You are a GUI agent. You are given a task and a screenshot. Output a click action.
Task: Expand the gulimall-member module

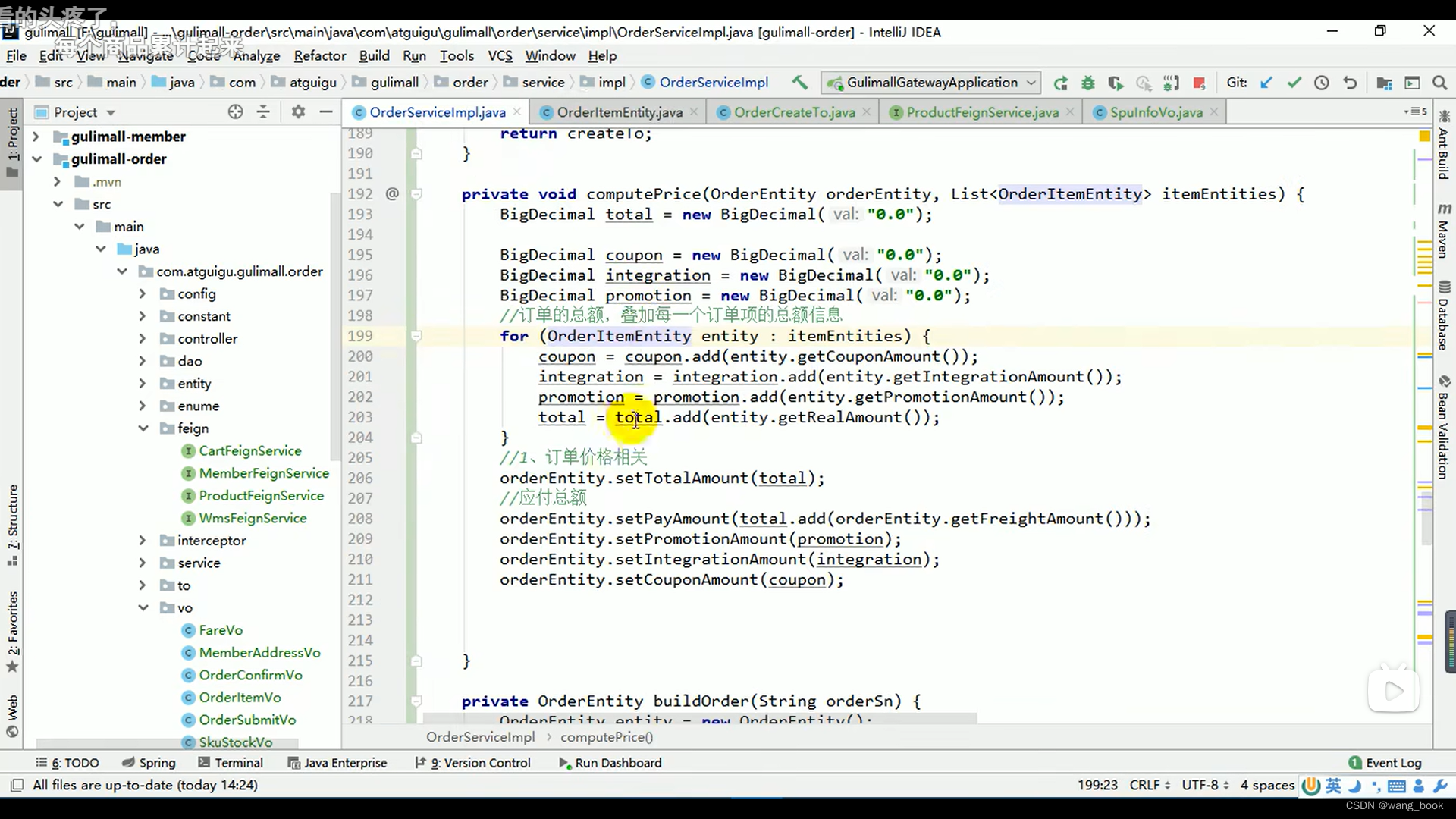click(x=35, y=136)
